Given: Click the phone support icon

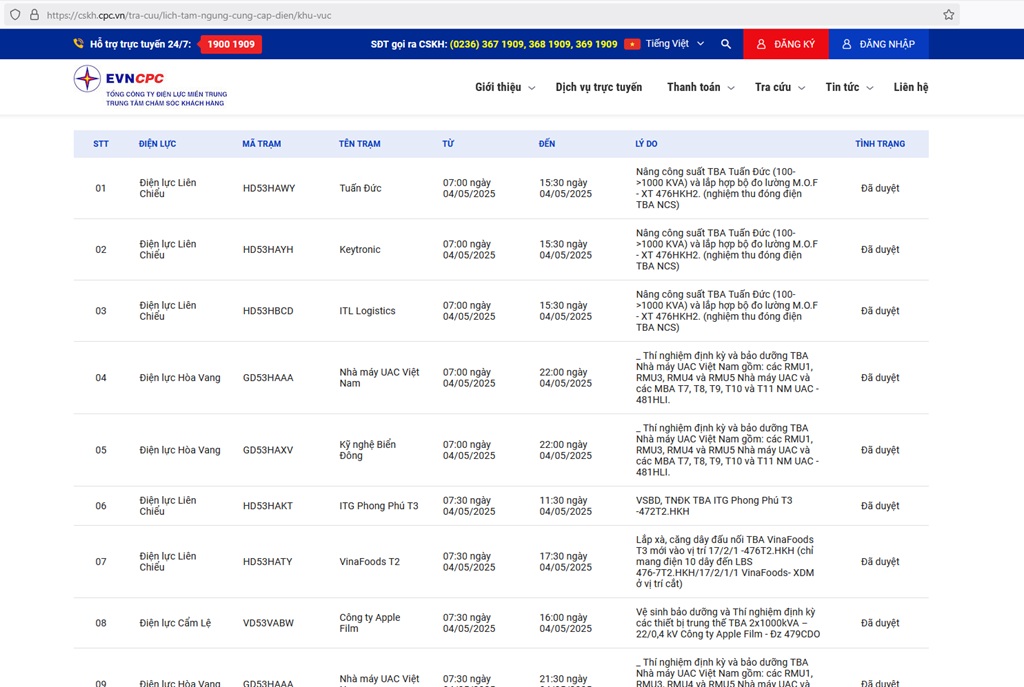Looking at the screenshot, I should 78,44.
